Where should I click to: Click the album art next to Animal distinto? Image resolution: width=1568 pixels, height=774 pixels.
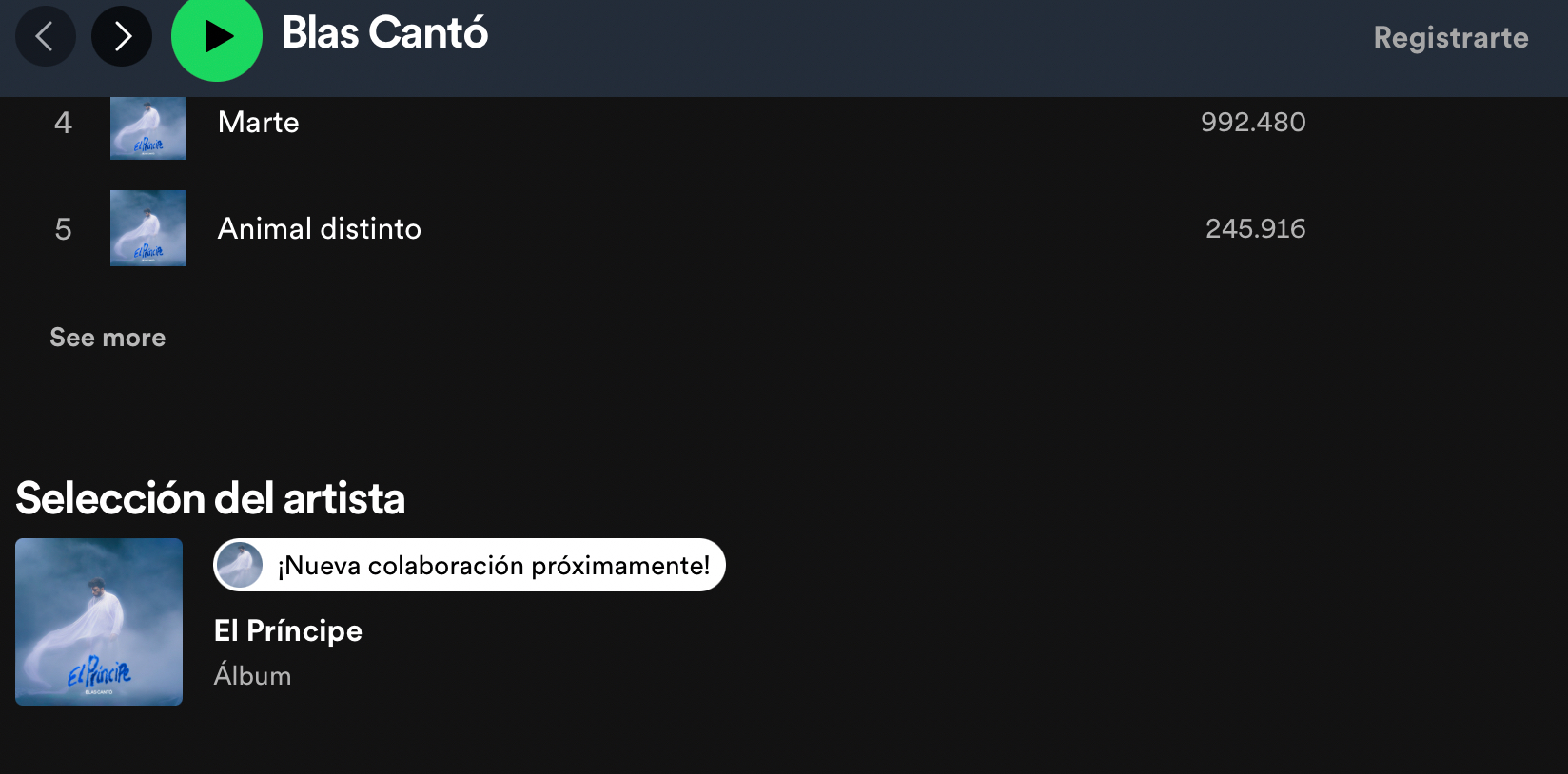[x=147, y=228]
